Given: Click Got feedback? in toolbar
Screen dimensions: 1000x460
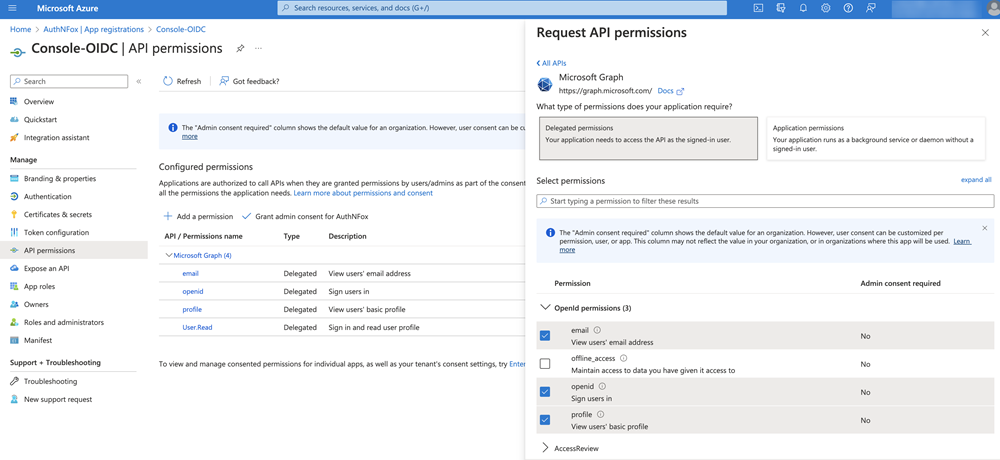Looking at the screenshot, I should pos(249,81).
